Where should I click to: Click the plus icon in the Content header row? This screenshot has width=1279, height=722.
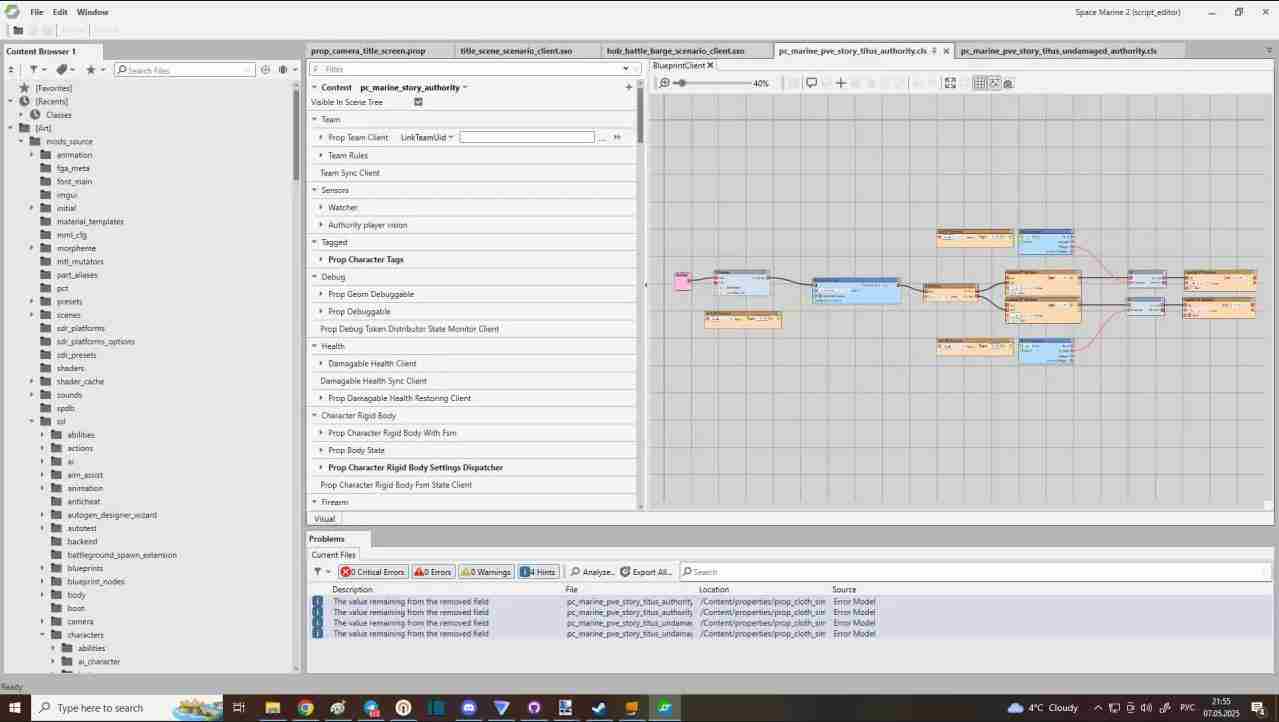tap(629, 87)
